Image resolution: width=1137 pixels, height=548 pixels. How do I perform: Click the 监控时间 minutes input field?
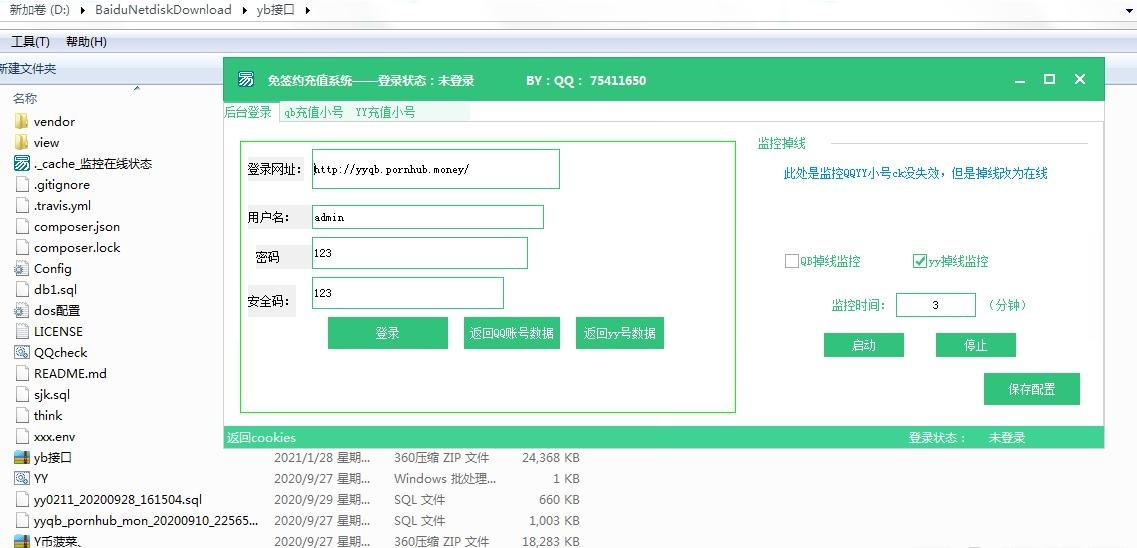click(x=935, y=305)
